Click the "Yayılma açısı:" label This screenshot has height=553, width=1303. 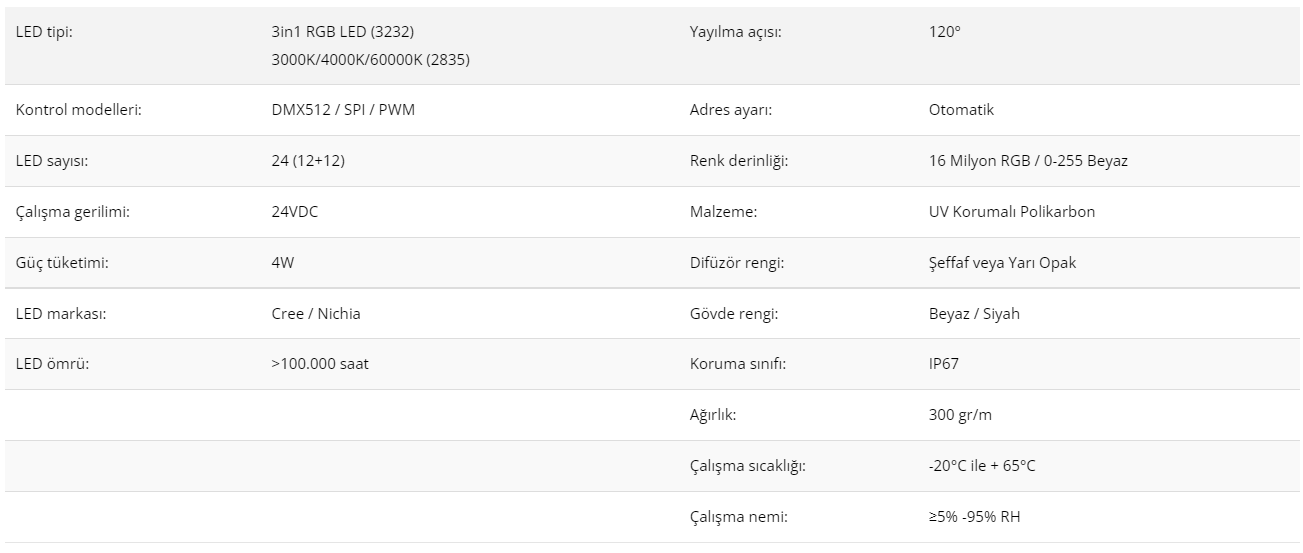click(735, 32)
